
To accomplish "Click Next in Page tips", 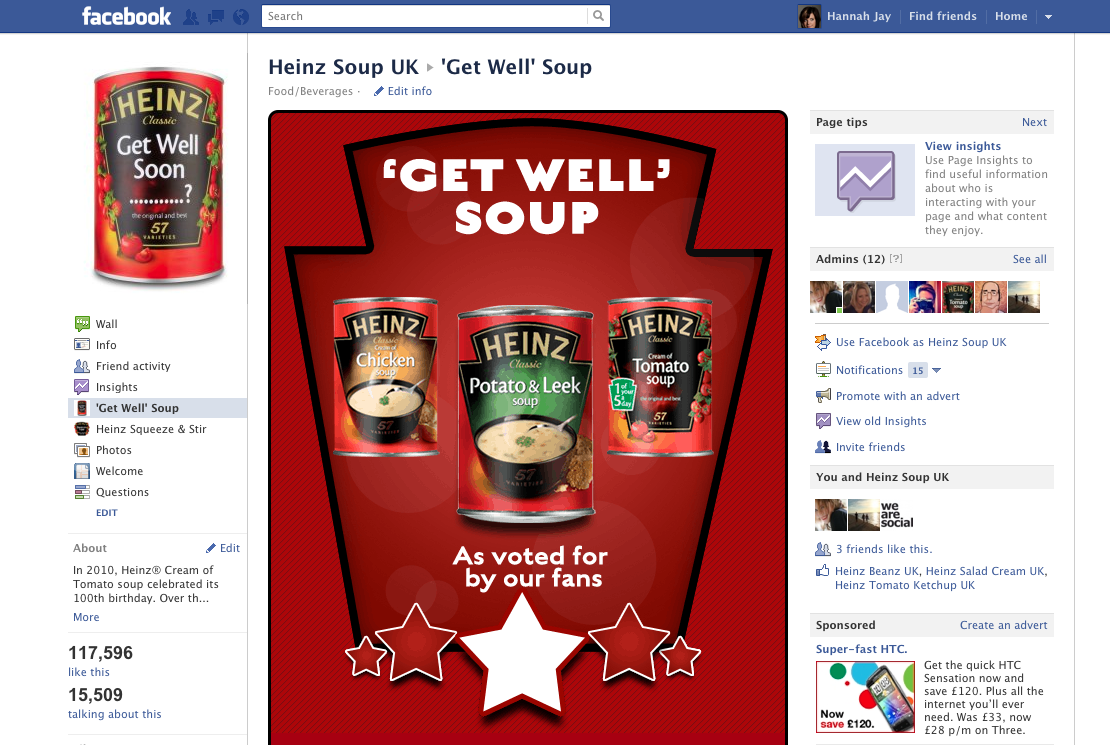I will point(1034,122).
